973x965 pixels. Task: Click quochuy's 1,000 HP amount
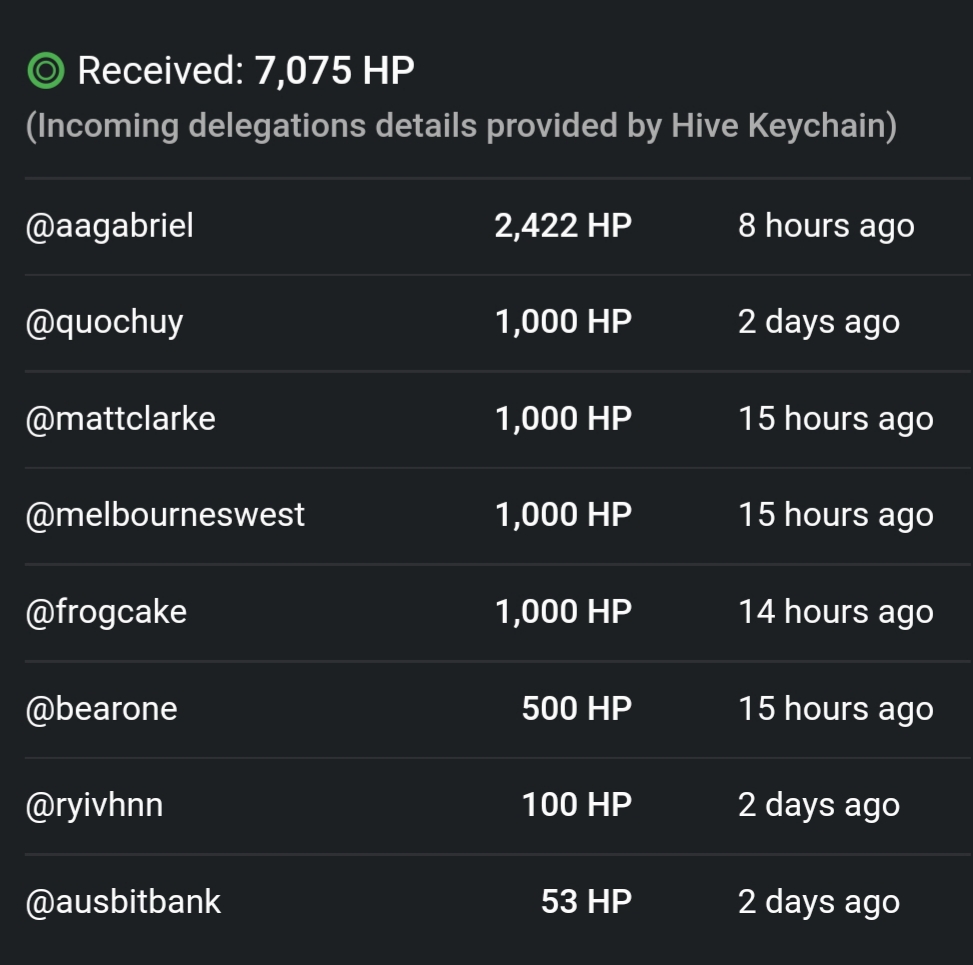coord(563,323)
